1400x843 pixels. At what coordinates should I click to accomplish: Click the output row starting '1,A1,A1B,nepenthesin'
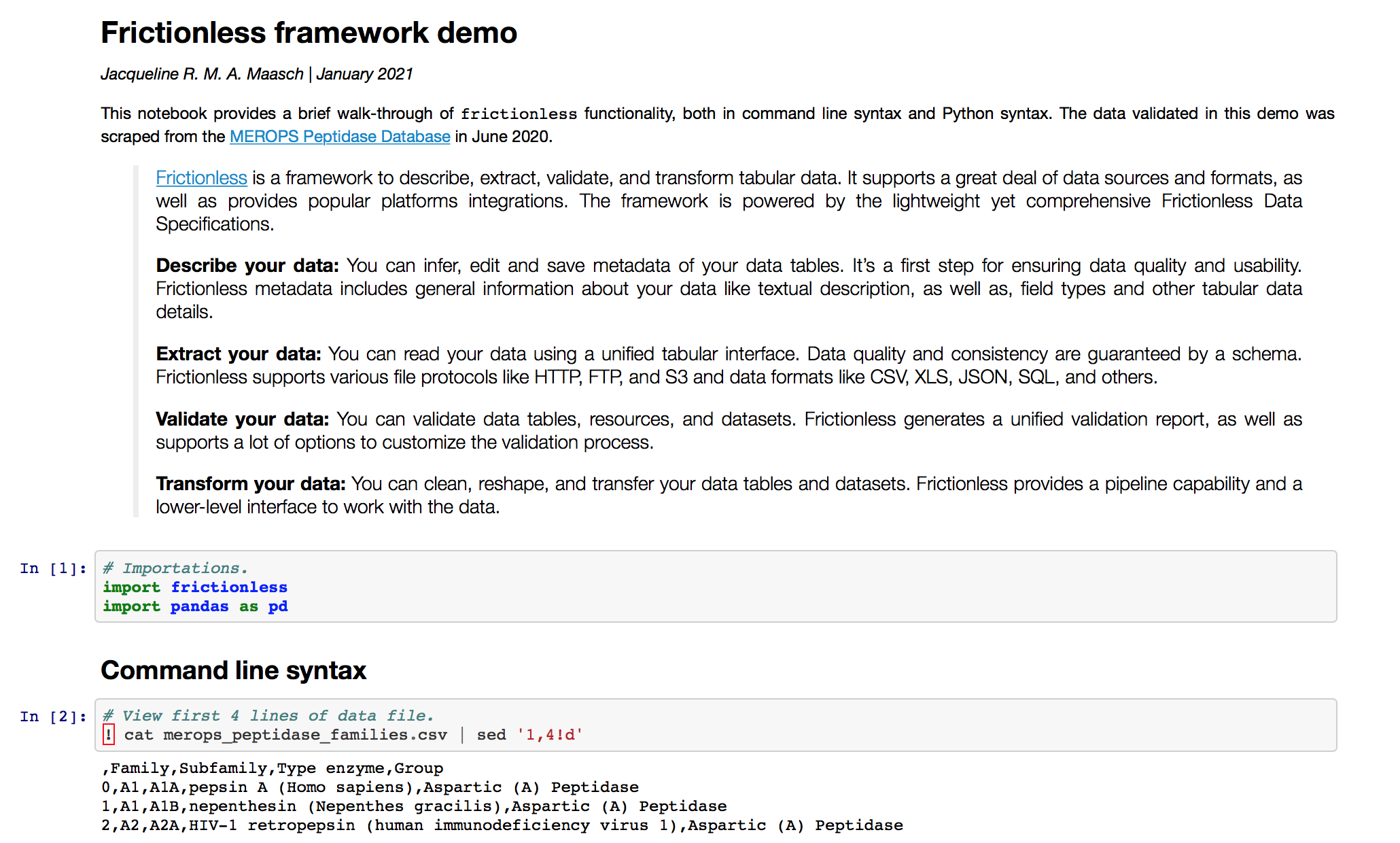(x=414, y=806)
